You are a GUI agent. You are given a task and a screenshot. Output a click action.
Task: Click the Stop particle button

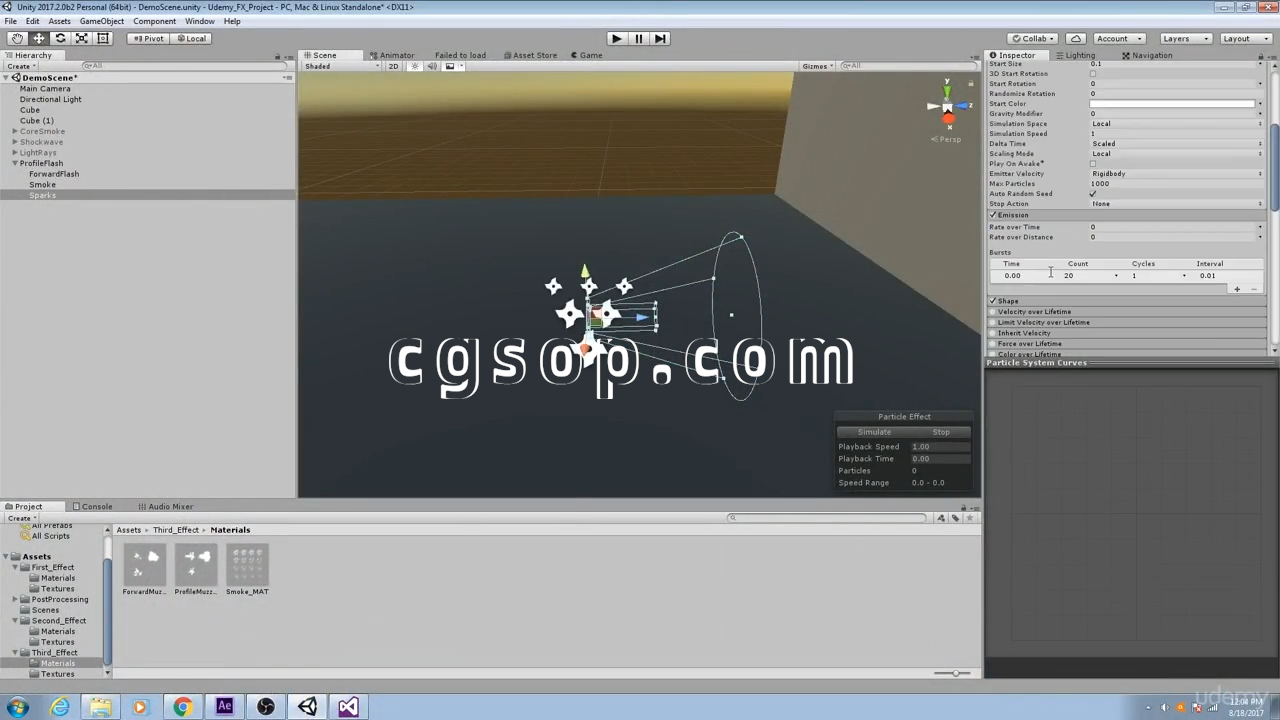[941, 432]
